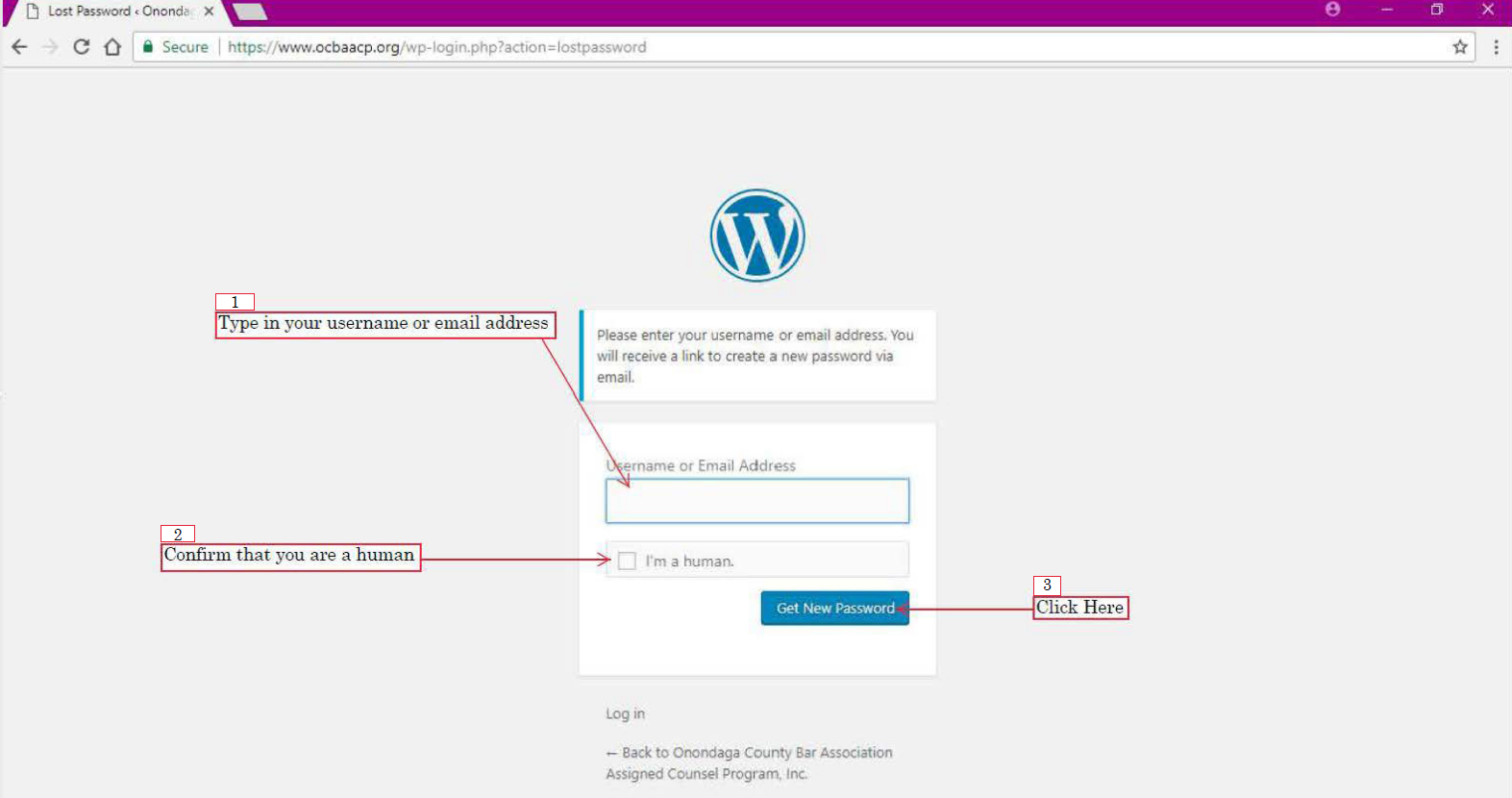Restore down the browser window

pyautogui.click(x=1437, y=9)
